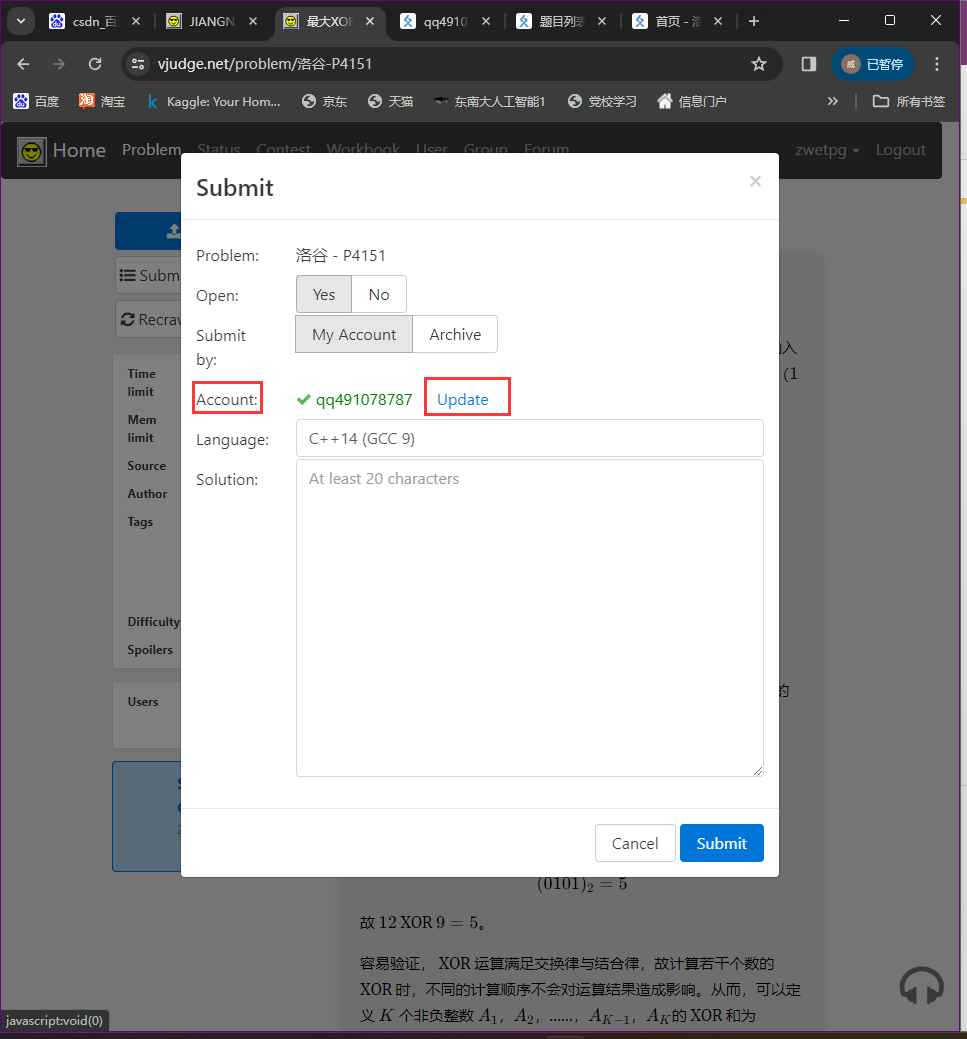Click the green checkmark beside qq491078787
Viewport: 967px width, 1039px height.
pyautogui.click(x=302, y=398)
